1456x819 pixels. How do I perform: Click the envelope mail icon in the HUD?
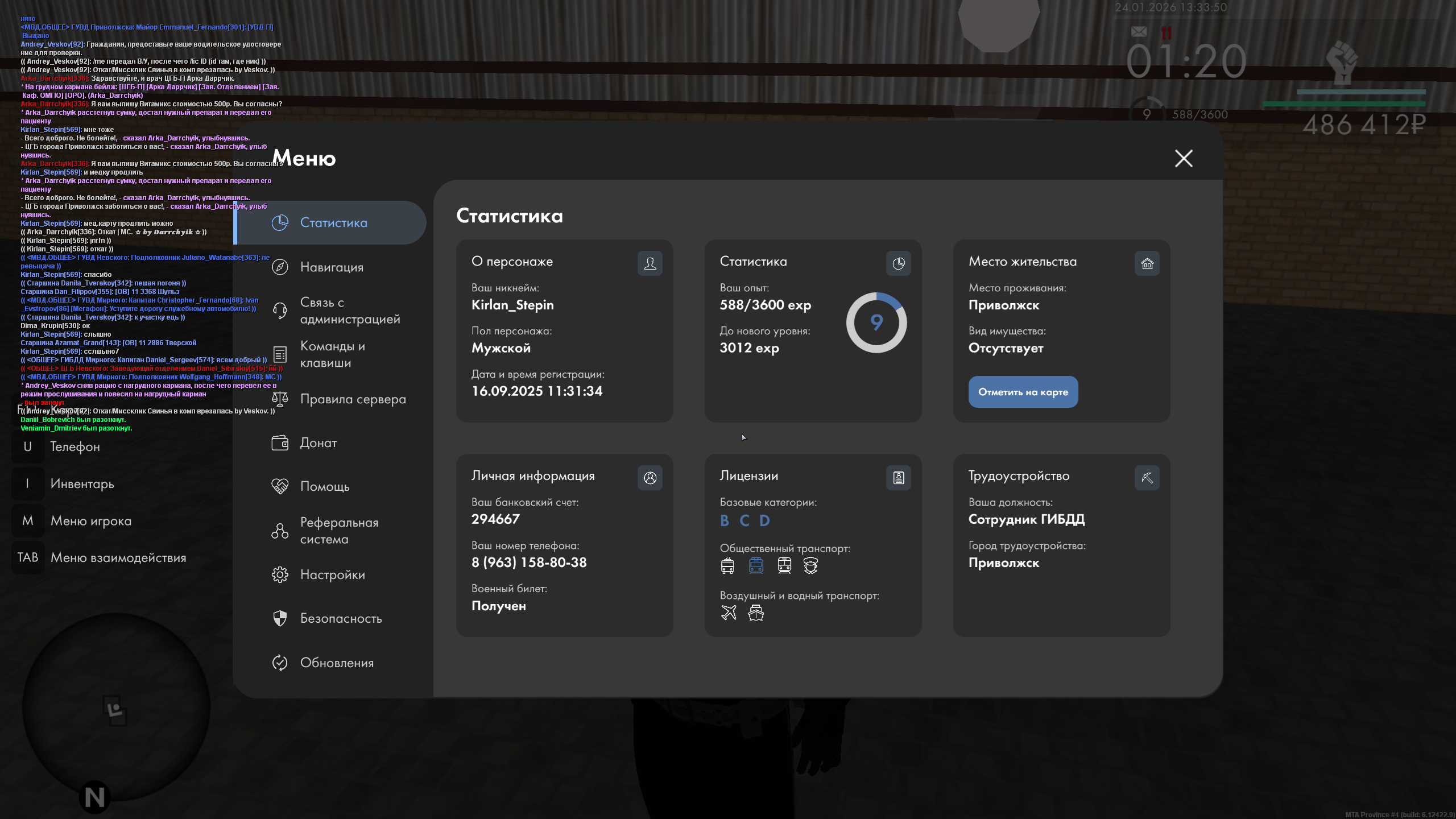tap(1139, 32)
